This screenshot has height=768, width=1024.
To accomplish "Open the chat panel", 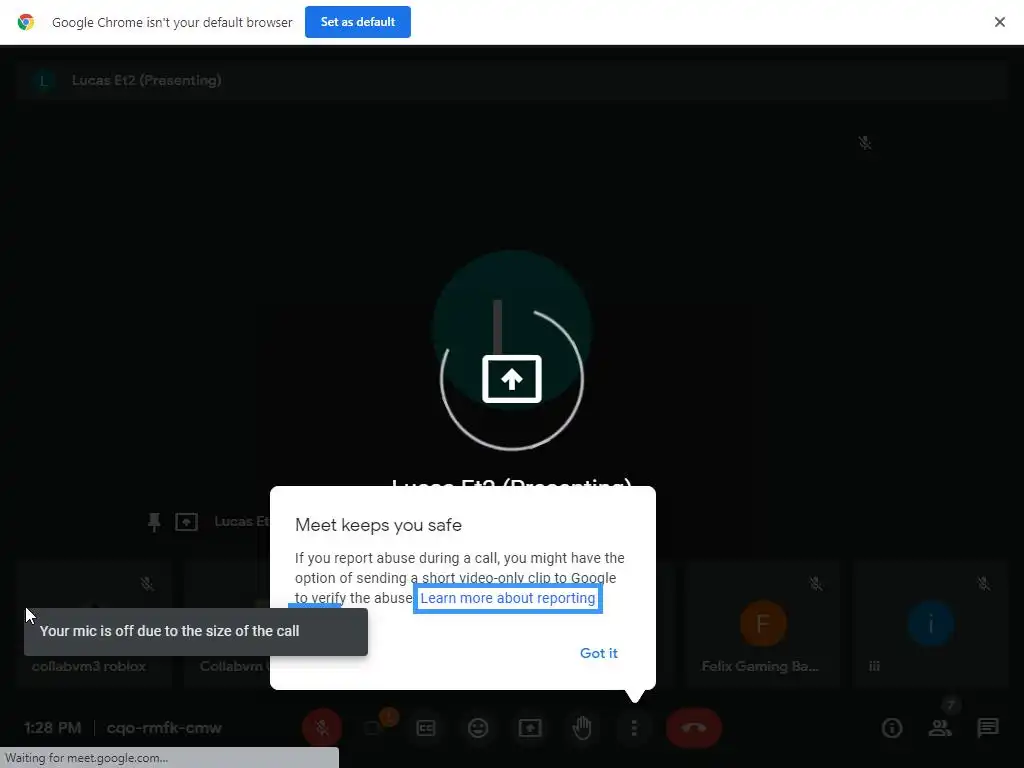I will [x=988, y=728].
